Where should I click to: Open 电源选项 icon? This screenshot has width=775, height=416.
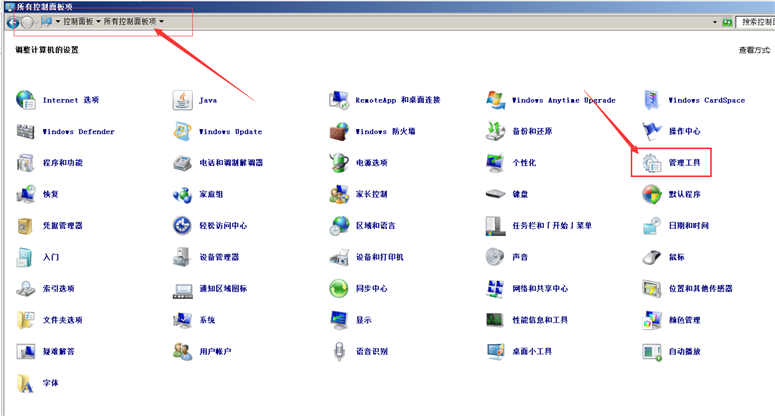(339, 163)
